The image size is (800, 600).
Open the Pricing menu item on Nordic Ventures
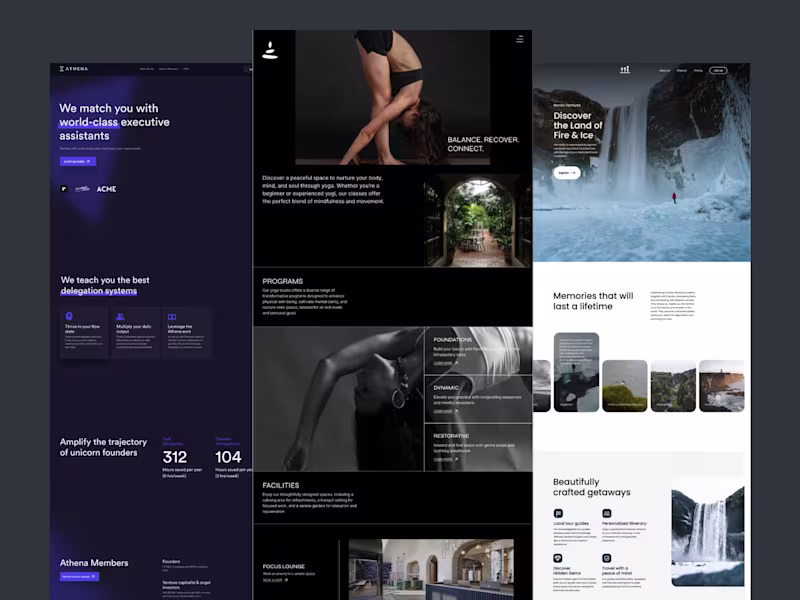click(697, 70)
